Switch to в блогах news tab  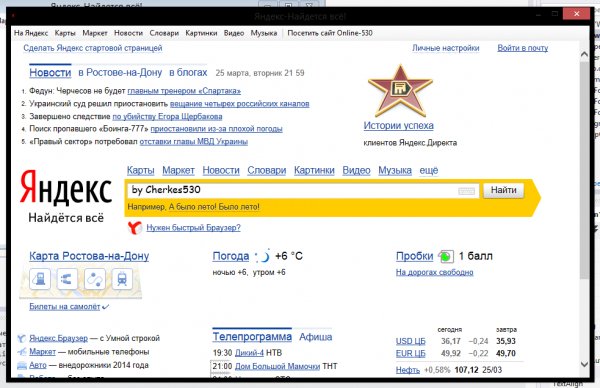pyautogui.click(x=188, y=72)
